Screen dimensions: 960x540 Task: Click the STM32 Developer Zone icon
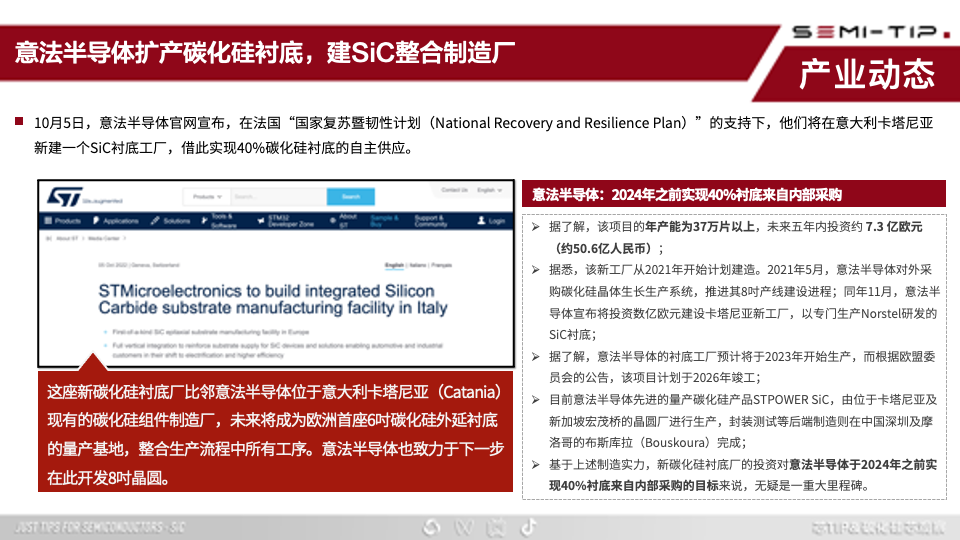click(261, 220)
